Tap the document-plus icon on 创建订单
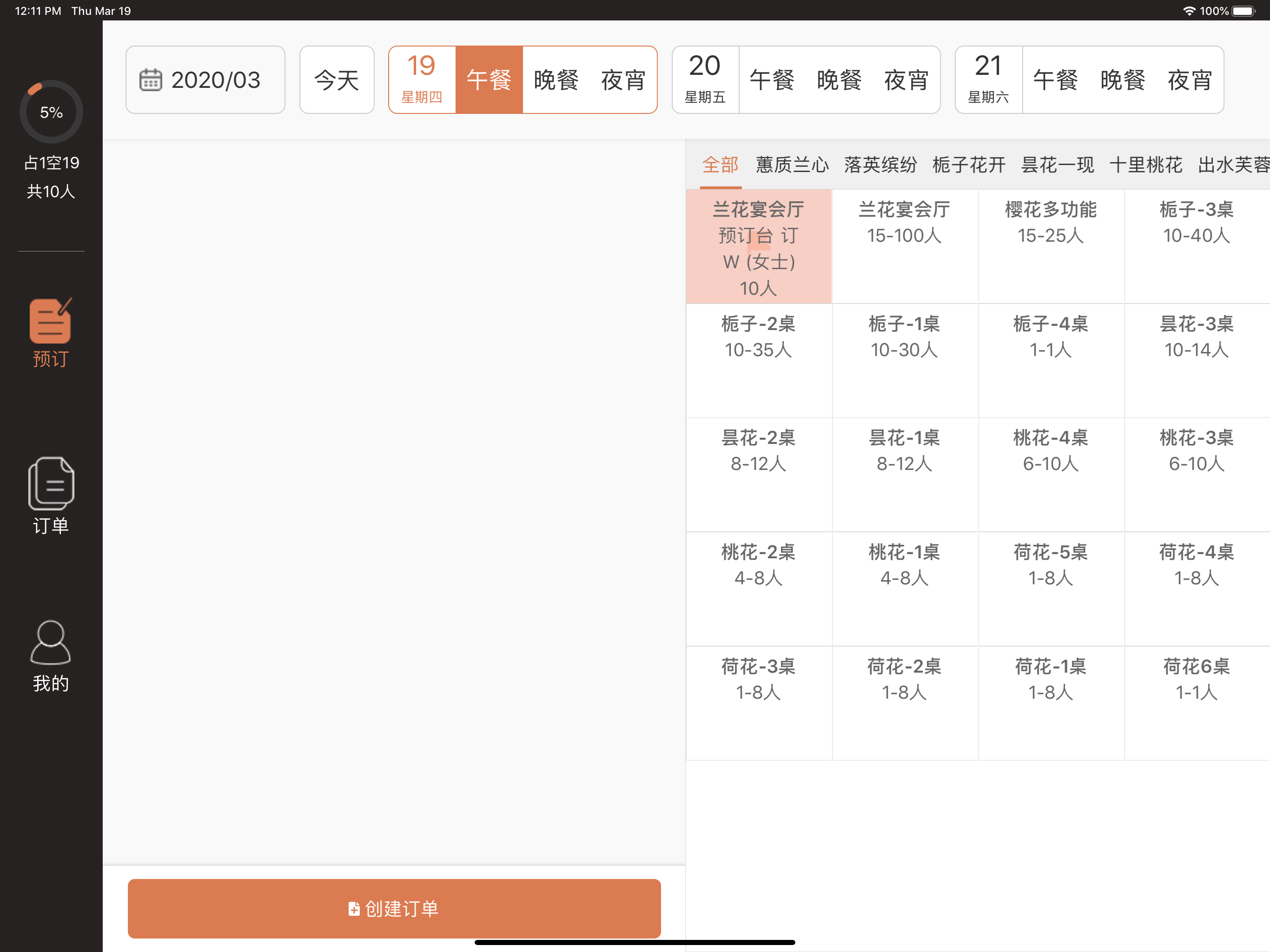The height and width of the screenshot is (952, 1270). click(x=354, y=908)
